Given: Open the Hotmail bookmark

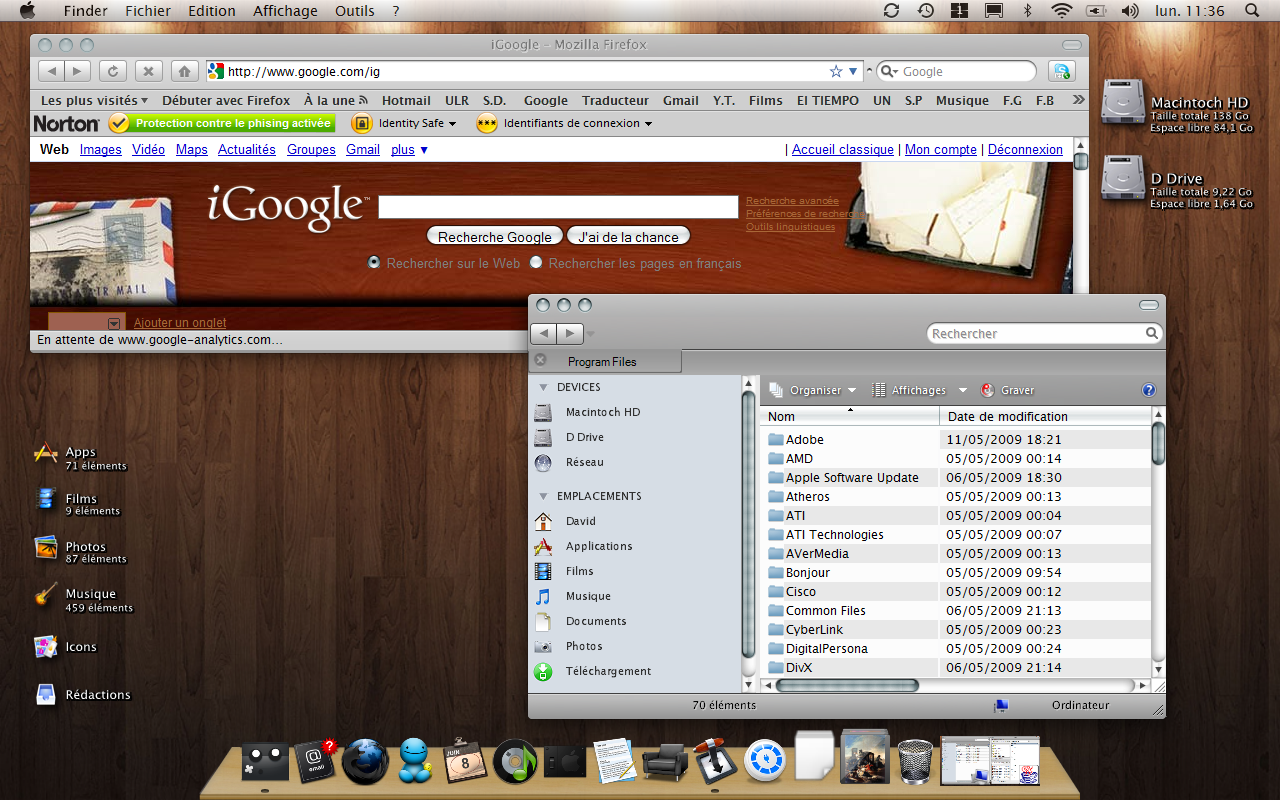Looking at the screenshot, I should click(406, 100).
